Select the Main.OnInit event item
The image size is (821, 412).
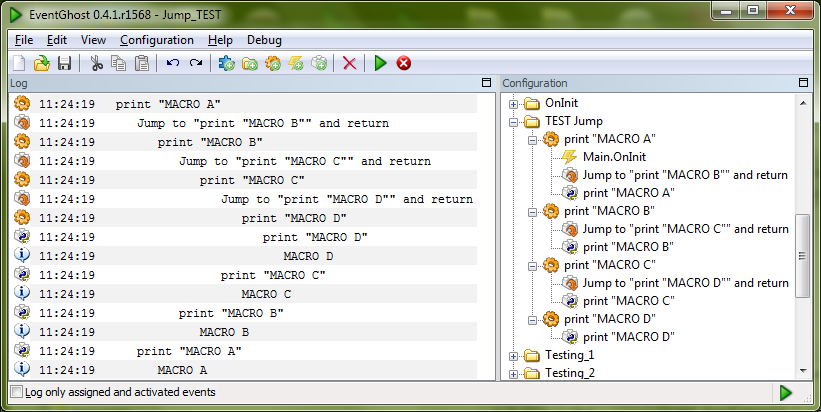614,157
